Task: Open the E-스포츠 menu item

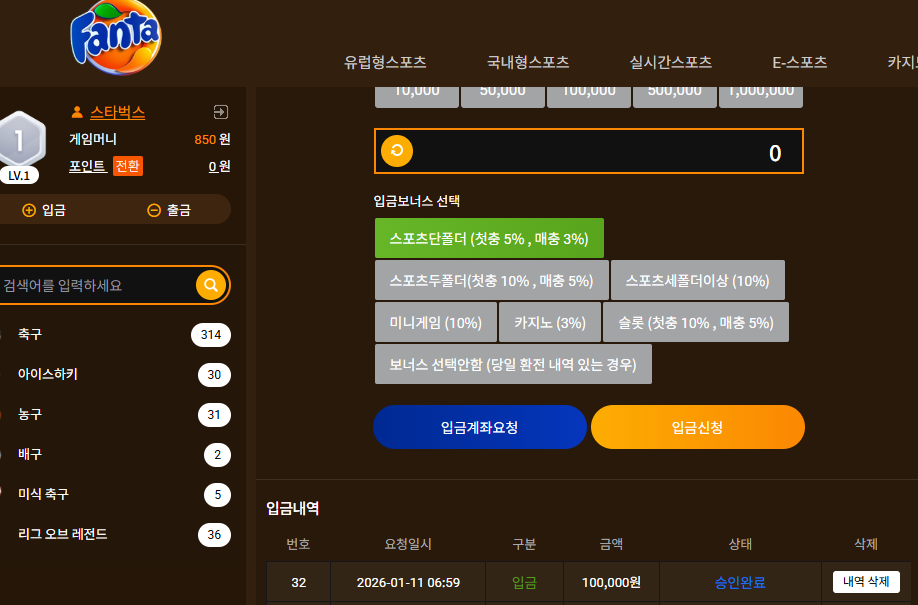Action: click(x=800, y=62)
